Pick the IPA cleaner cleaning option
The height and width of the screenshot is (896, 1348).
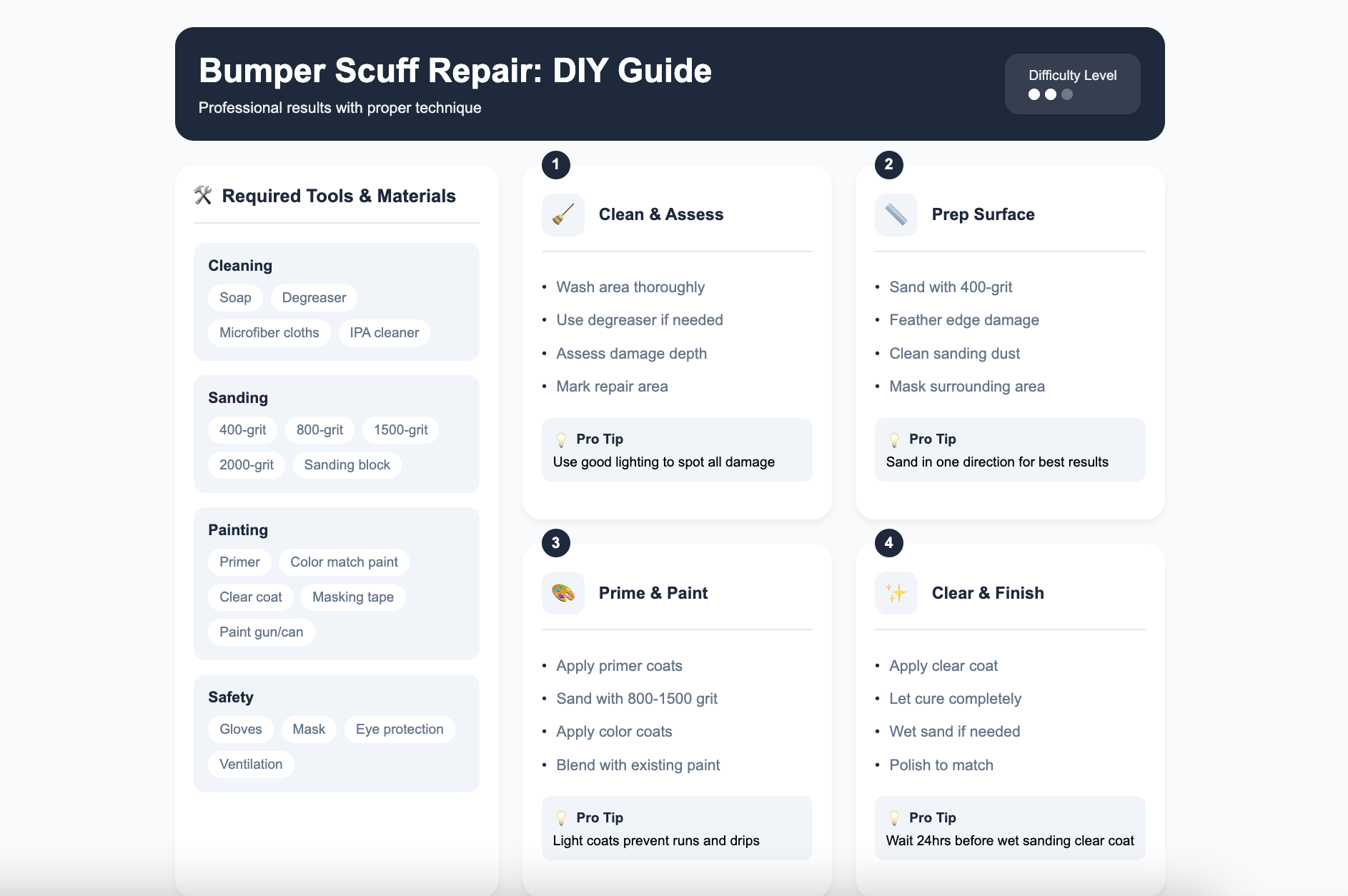click(384, 332)
